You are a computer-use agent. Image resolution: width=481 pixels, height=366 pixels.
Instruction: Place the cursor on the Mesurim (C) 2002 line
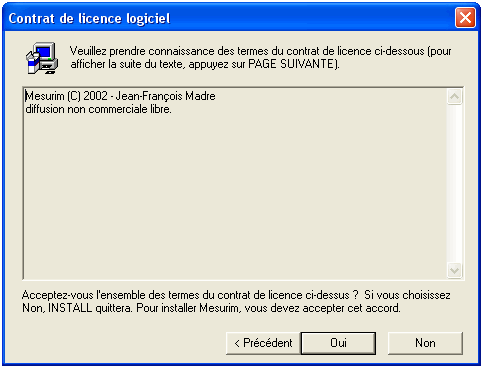coord(120,96)
